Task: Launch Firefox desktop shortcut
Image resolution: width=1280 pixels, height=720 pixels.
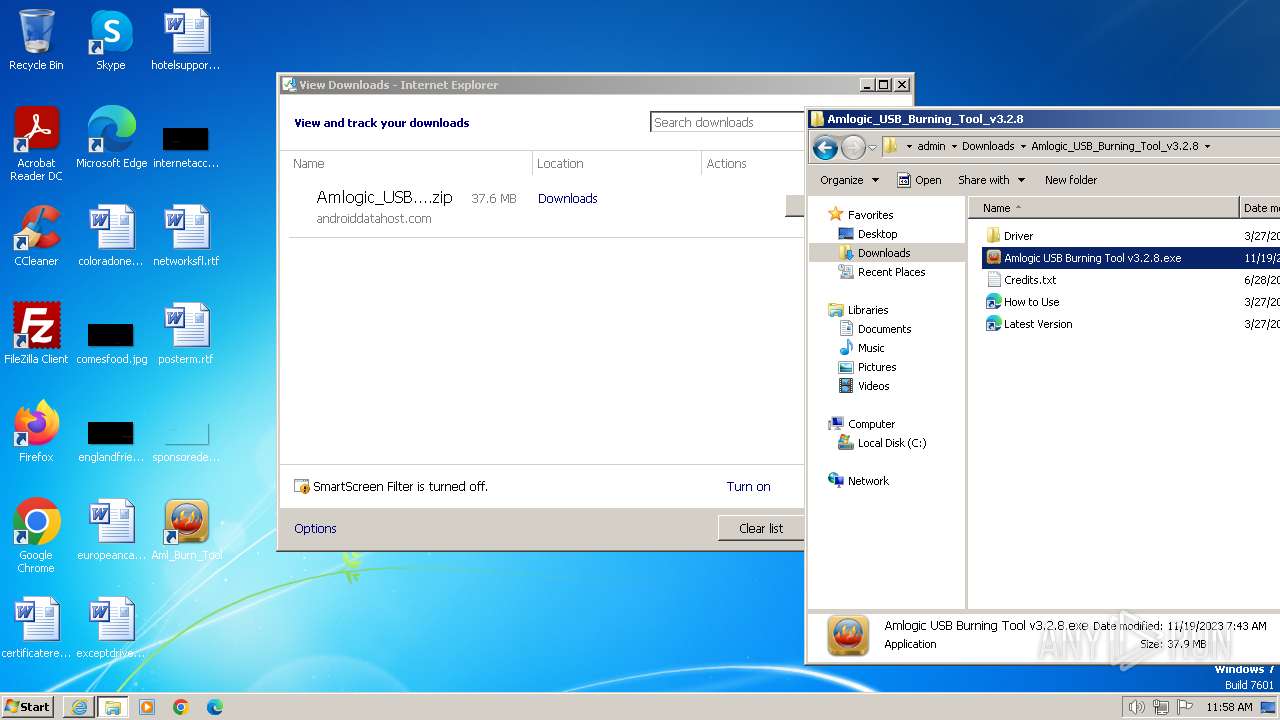Action: click(36, 432)
